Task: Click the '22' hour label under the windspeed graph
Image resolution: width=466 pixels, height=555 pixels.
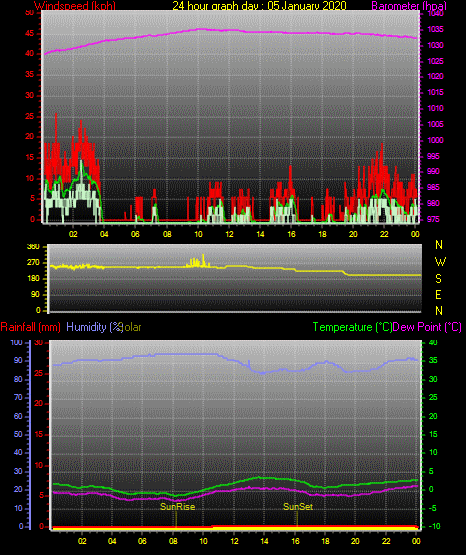Action: [384, 234]
